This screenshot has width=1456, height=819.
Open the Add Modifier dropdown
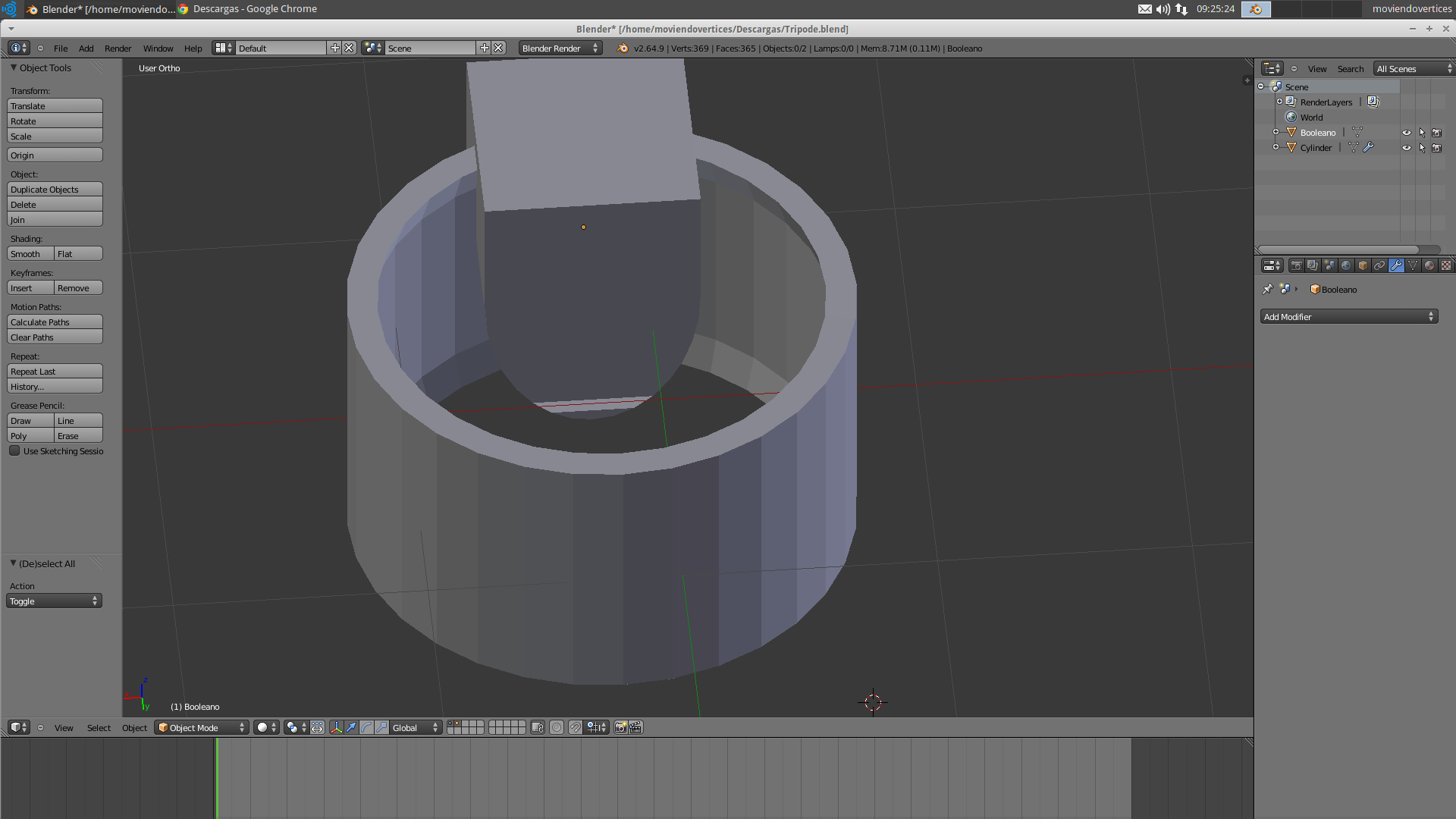[1348, 317]
